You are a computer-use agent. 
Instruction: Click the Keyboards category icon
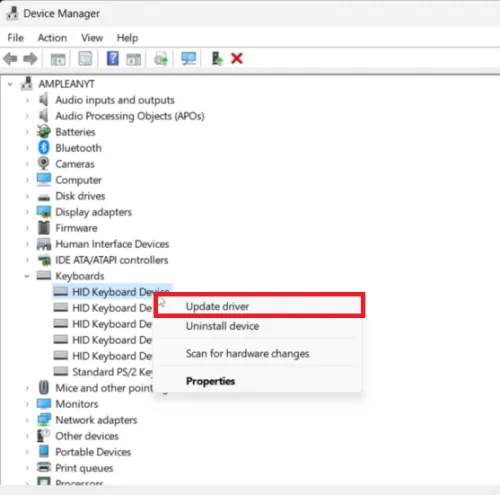[44, 275]
